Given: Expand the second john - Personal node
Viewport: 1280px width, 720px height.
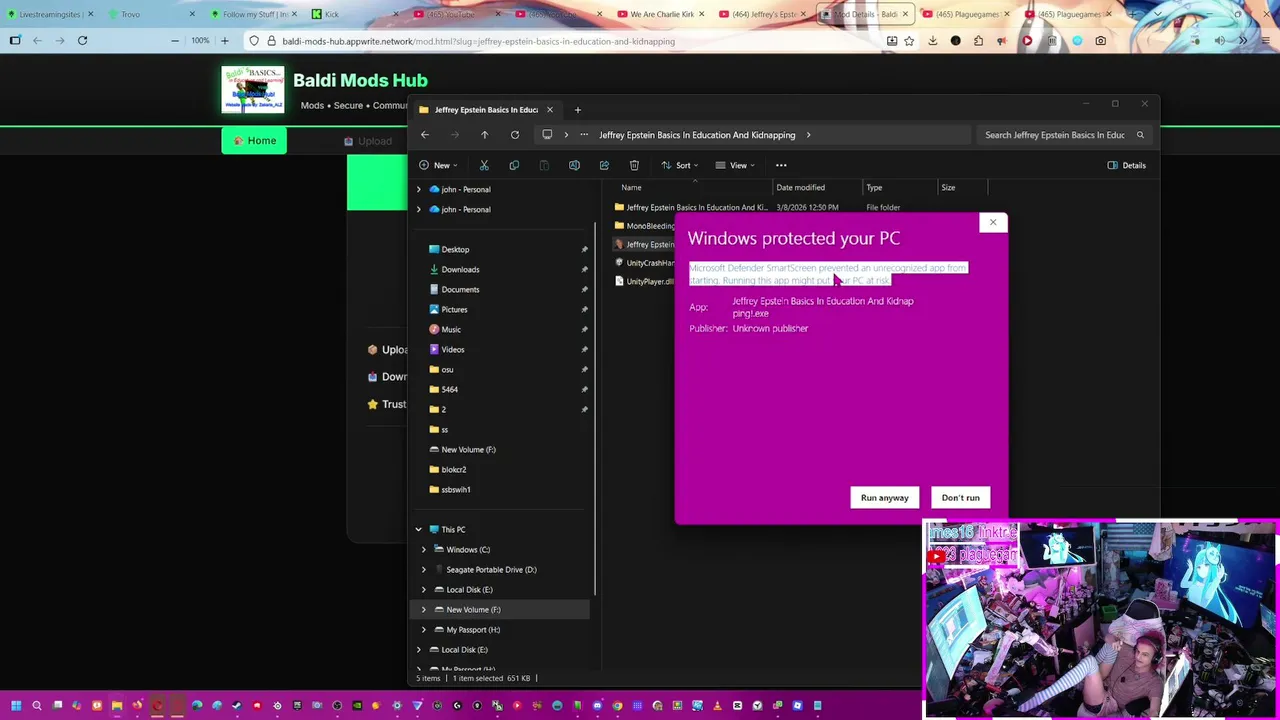Looking at the screenshot, I should (419, 209).
